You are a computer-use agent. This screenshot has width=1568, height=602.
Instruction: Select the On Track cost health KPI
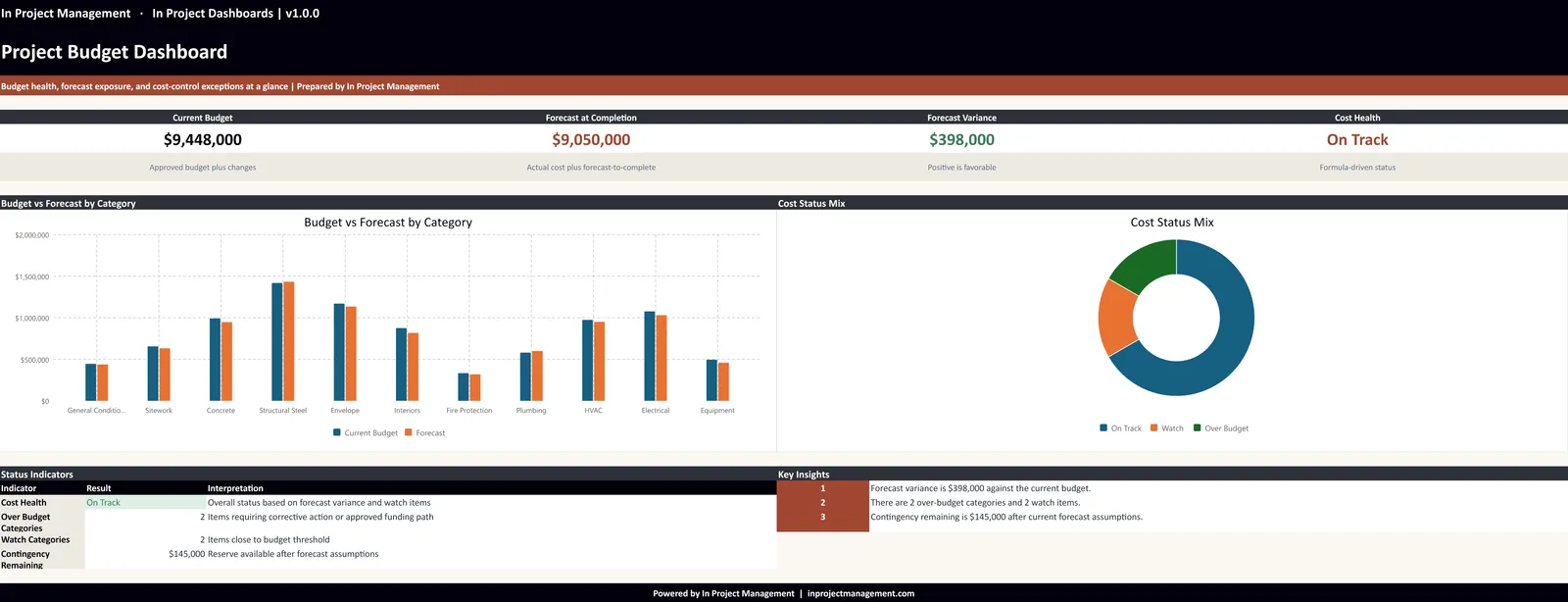click(1357, 140)
